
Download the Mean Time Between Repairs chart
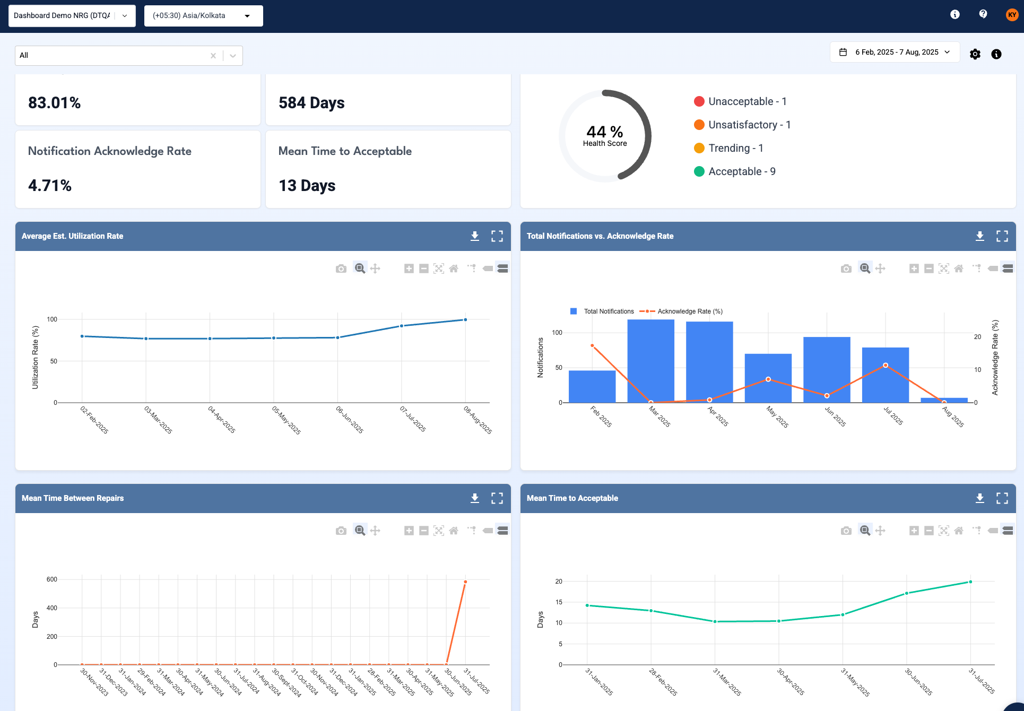click(475, 498)
